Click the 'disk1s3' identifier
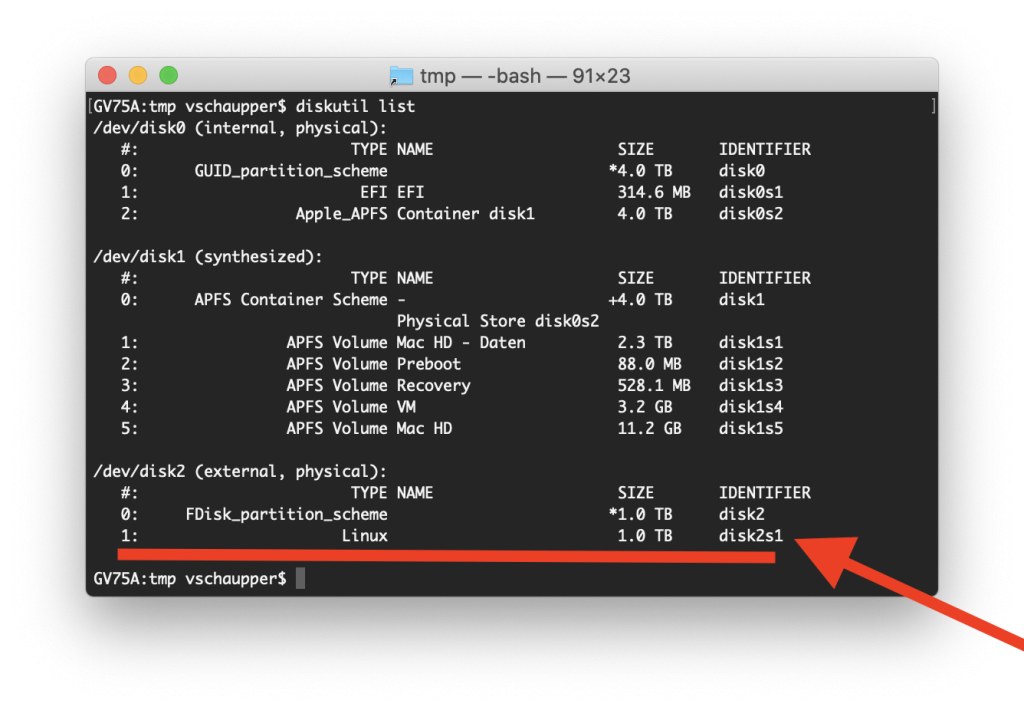 751,385
